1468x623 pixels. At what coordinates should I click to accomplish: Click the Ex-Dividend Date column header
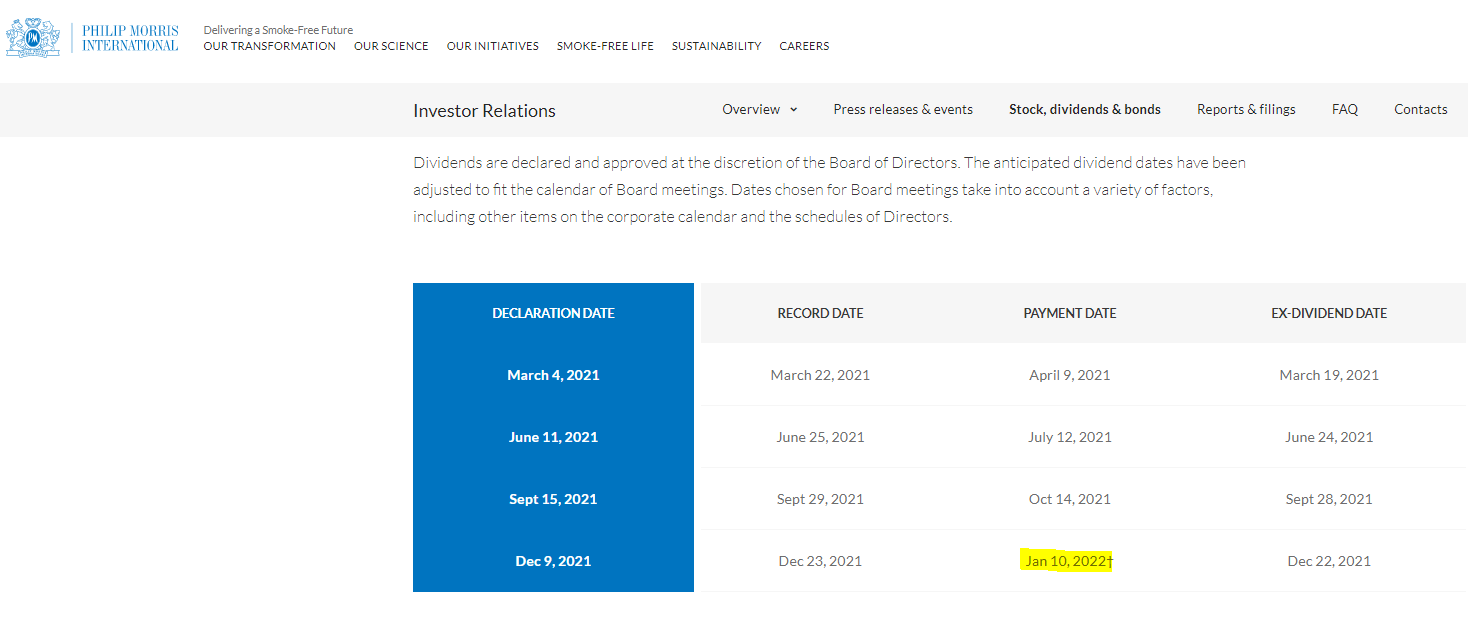click(1329, 313)
